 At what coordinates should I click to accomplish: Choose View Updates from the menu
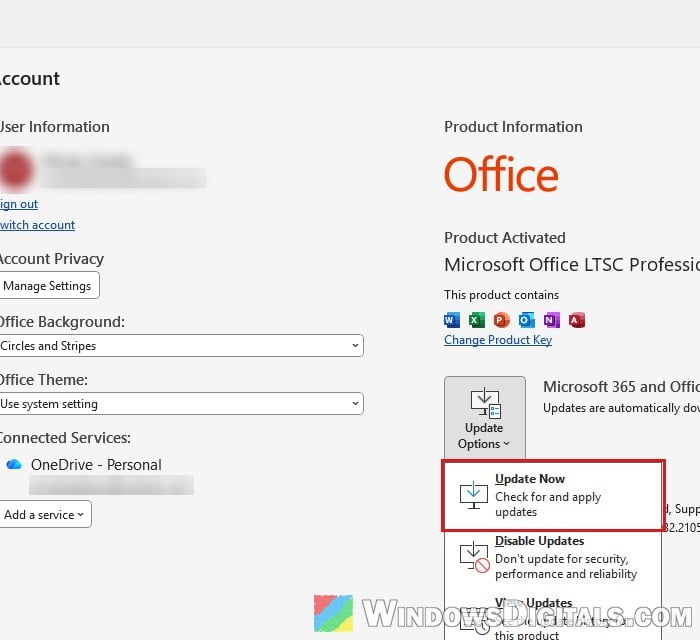tap(553, 618)
